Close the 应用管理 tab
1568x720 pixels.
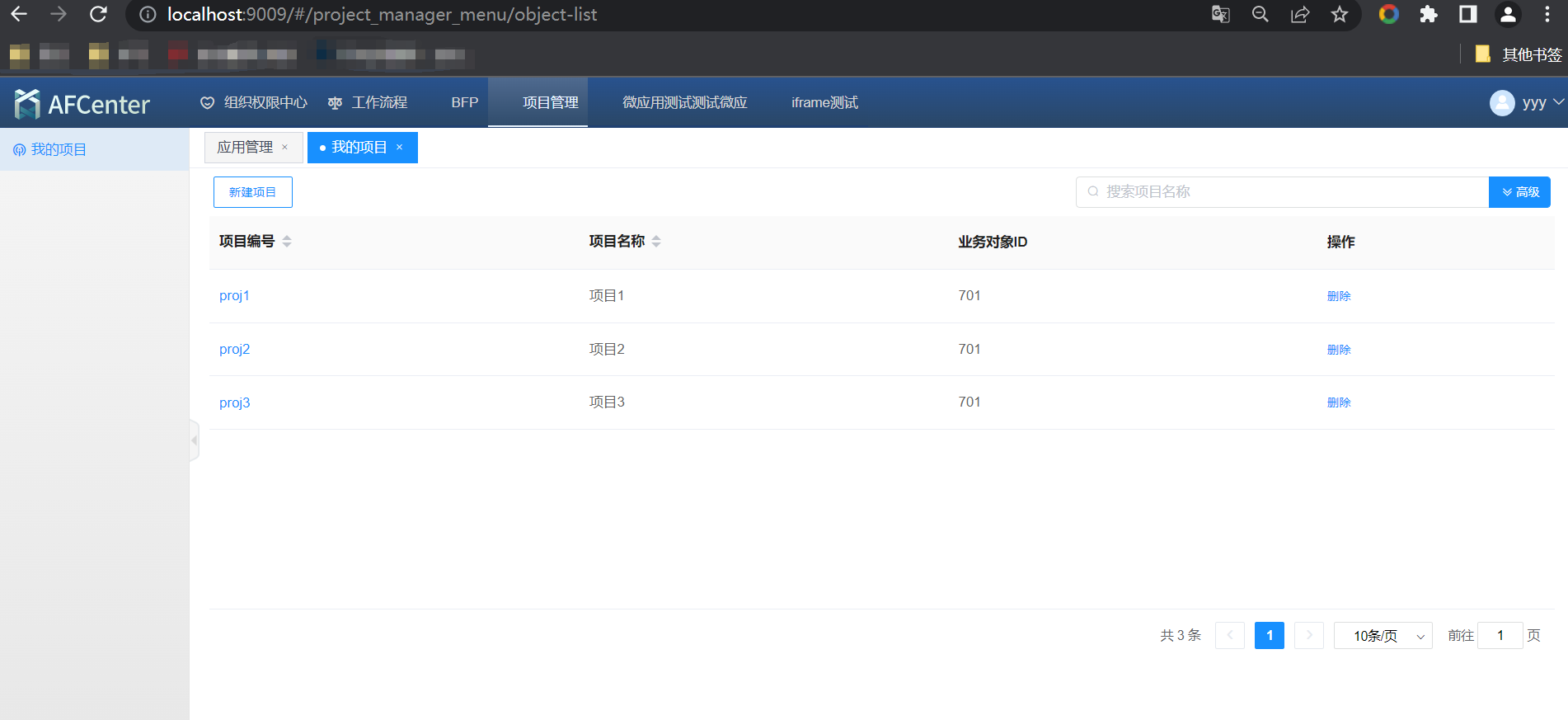coord(285,148)
